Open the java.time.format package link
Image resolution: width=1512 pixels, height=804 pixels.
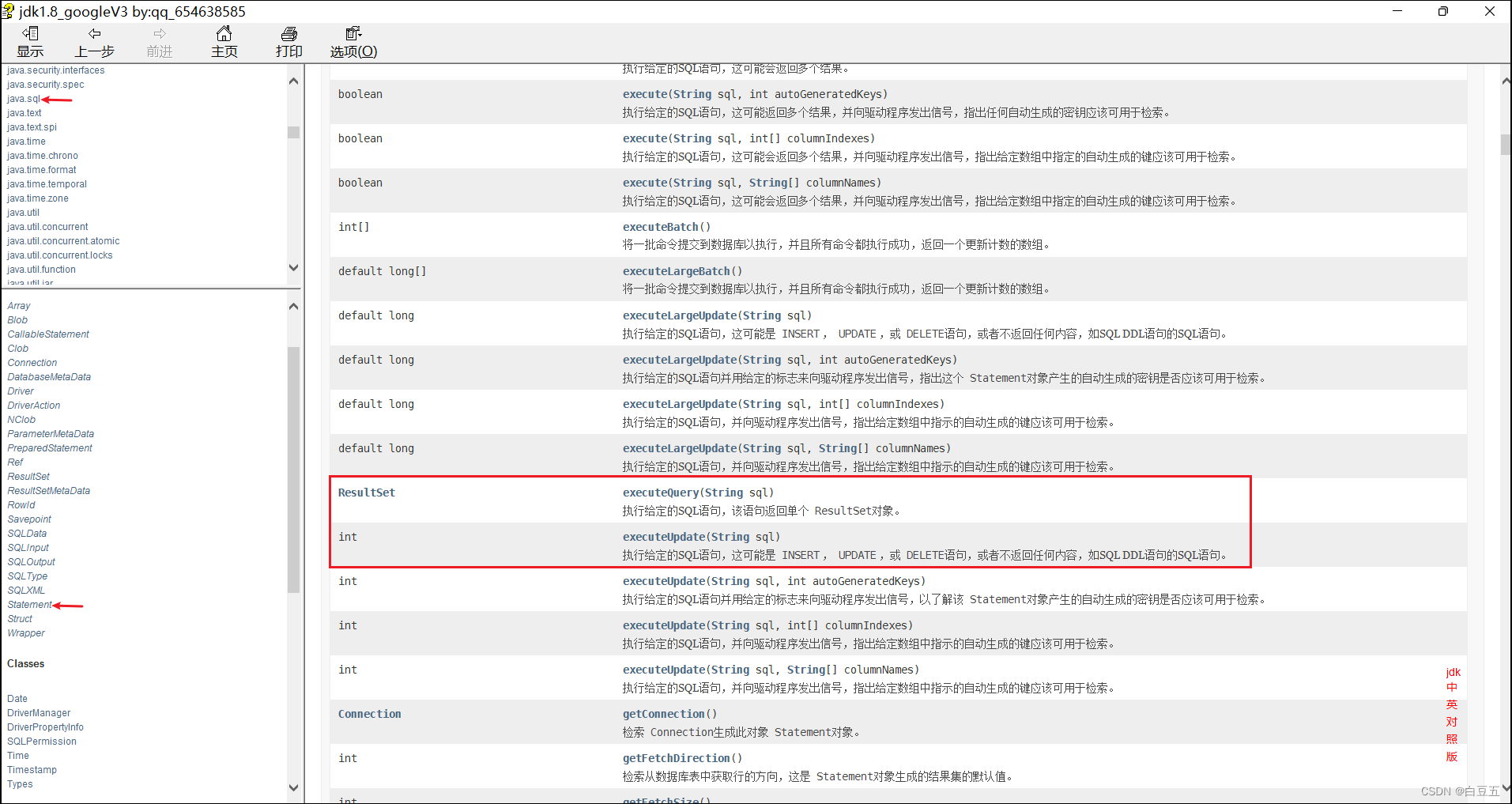pos(41,170)
